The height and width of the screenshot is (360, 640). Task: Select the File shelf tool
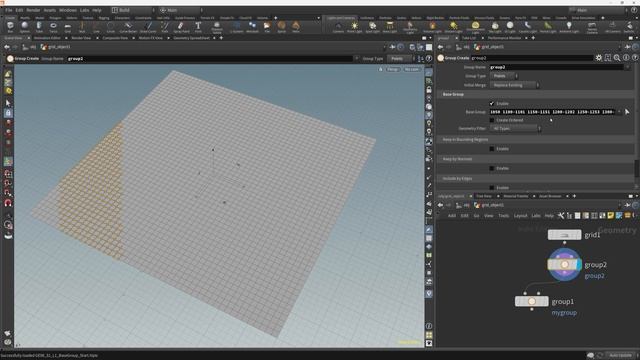tap(267, 27)
